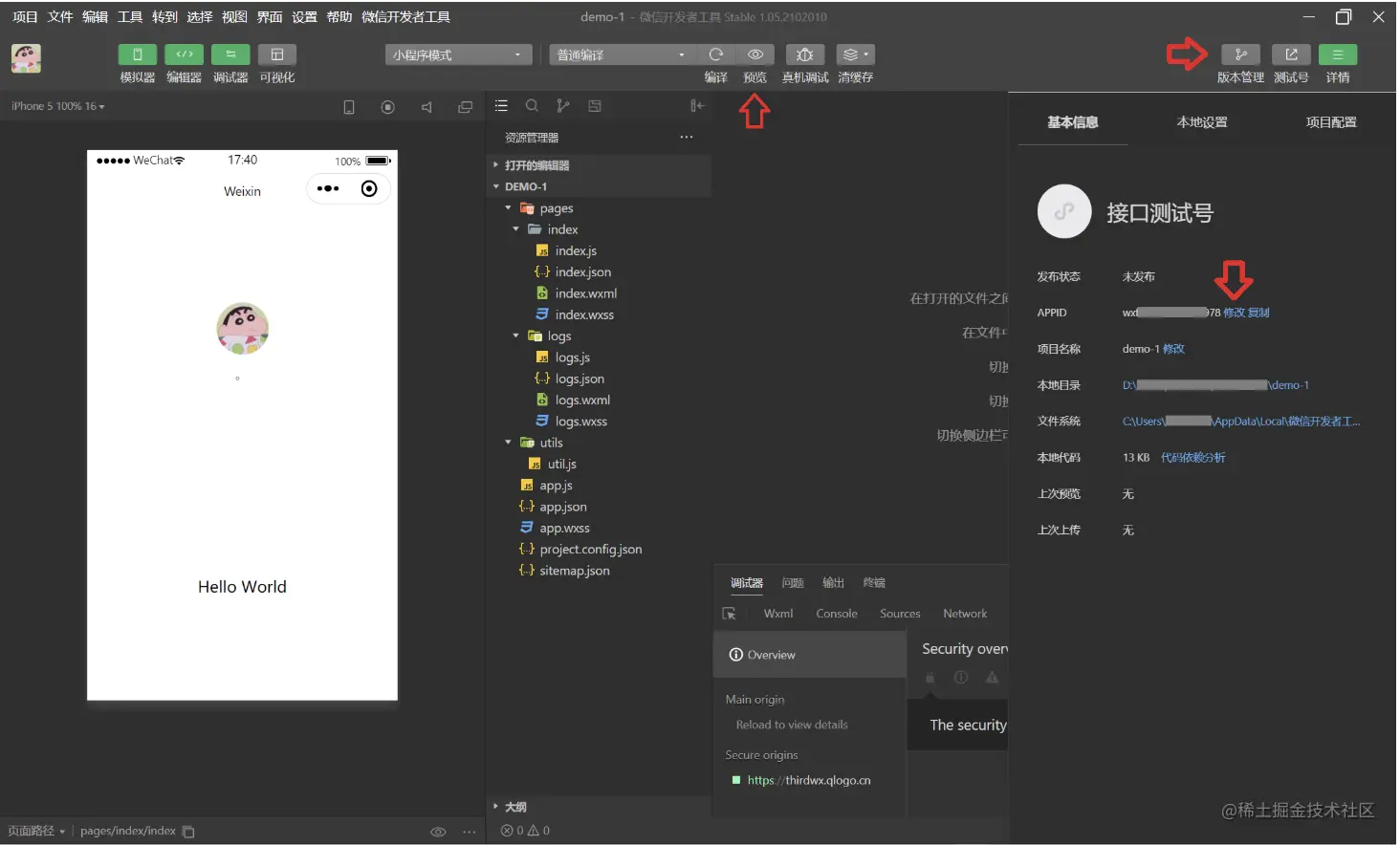
Task: Open 代码依赖分析 link
Action: point(1192,458)
